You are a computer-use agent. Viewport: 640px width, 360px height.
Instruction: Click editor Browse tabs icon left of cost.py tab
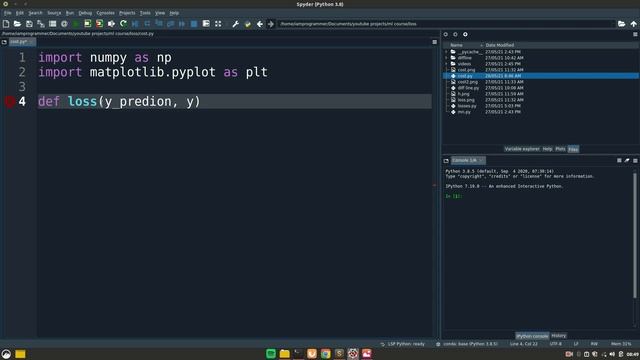(4, 42)
